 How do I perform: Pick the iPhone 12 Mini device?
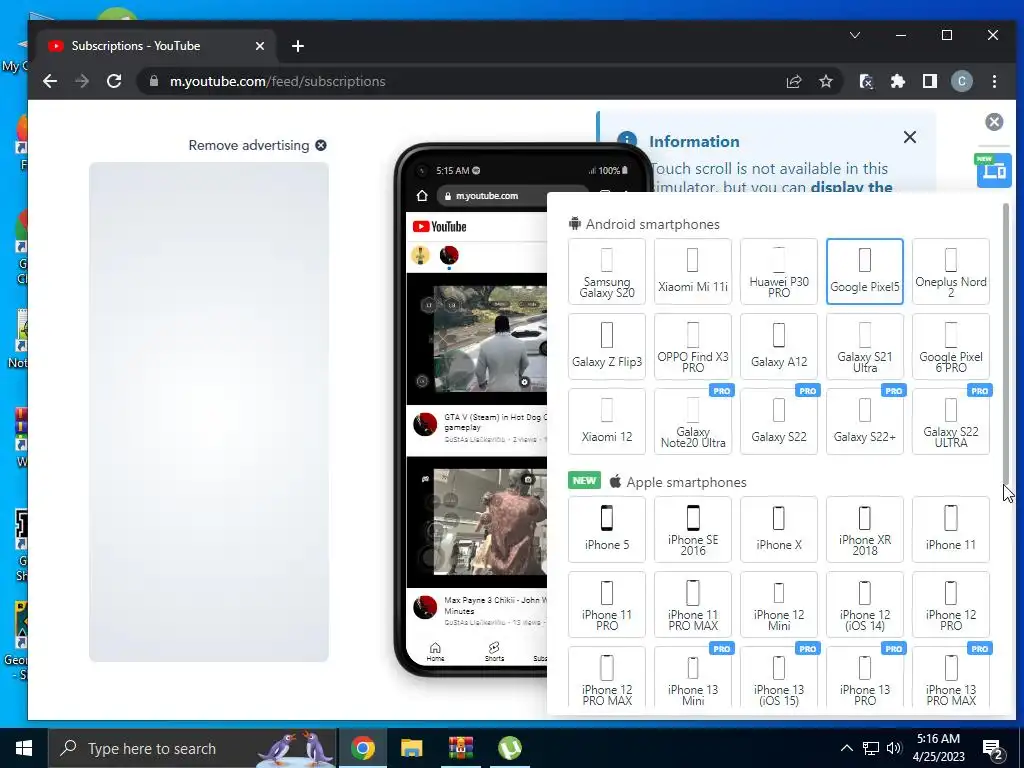point(778,605)
